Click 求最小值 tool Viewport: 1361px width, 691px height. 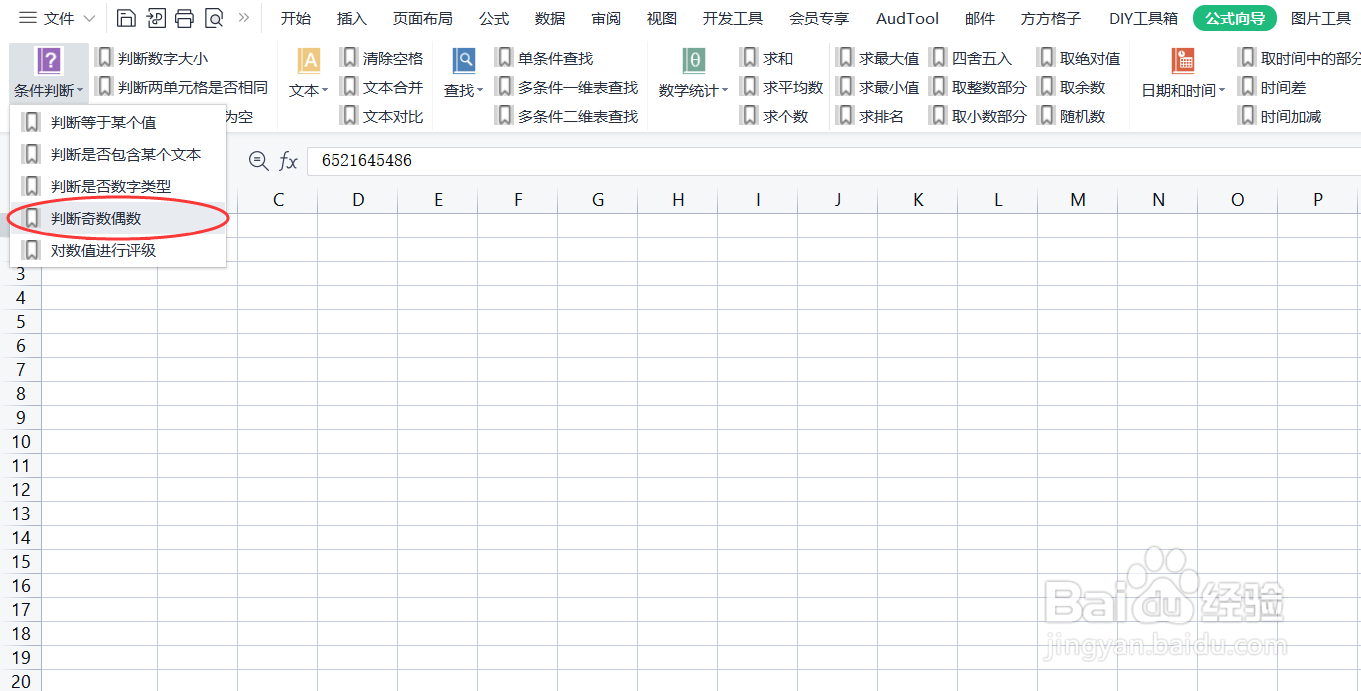pyautogui.click(x=878, y=87)
